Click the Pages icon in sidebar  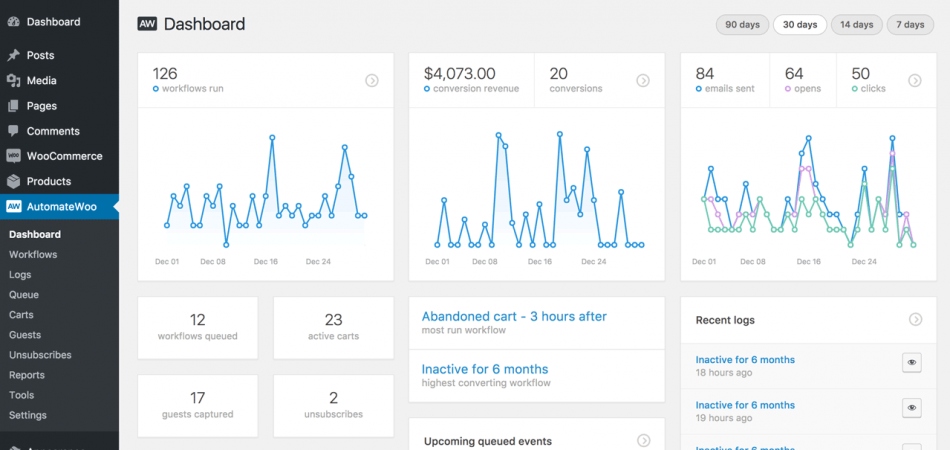13,106
